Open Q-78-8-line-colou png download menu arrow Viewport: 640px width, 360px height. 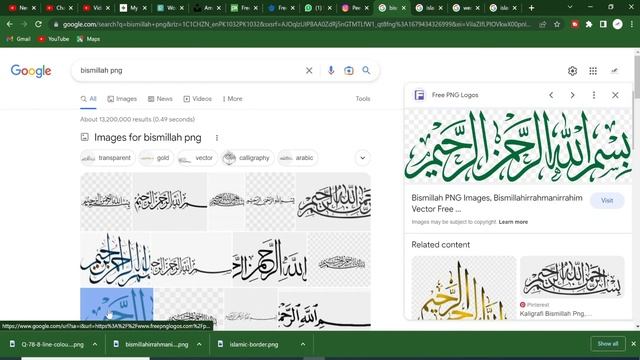pyautogui.click(x=95, y=344)
